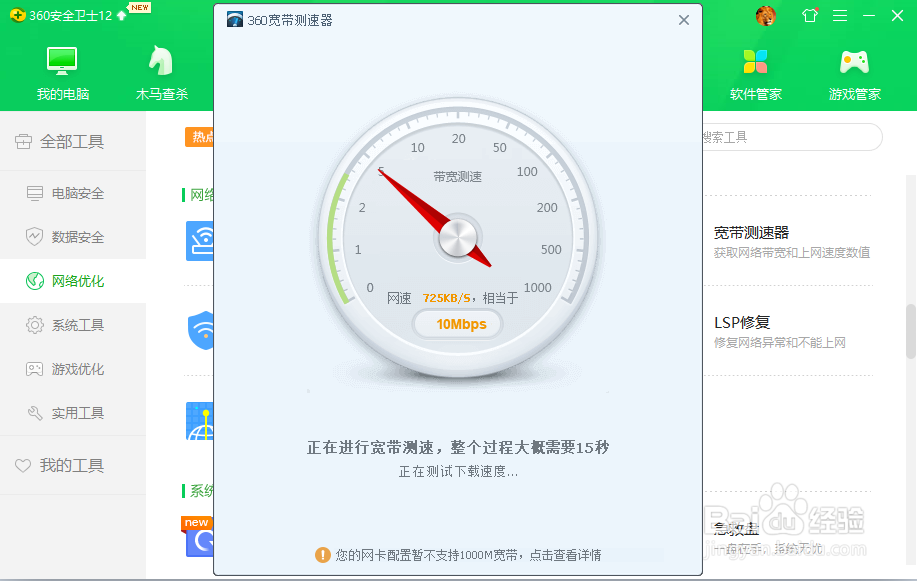
Task: Click the 数据安全 shield icon
Action: coord(35,236)
